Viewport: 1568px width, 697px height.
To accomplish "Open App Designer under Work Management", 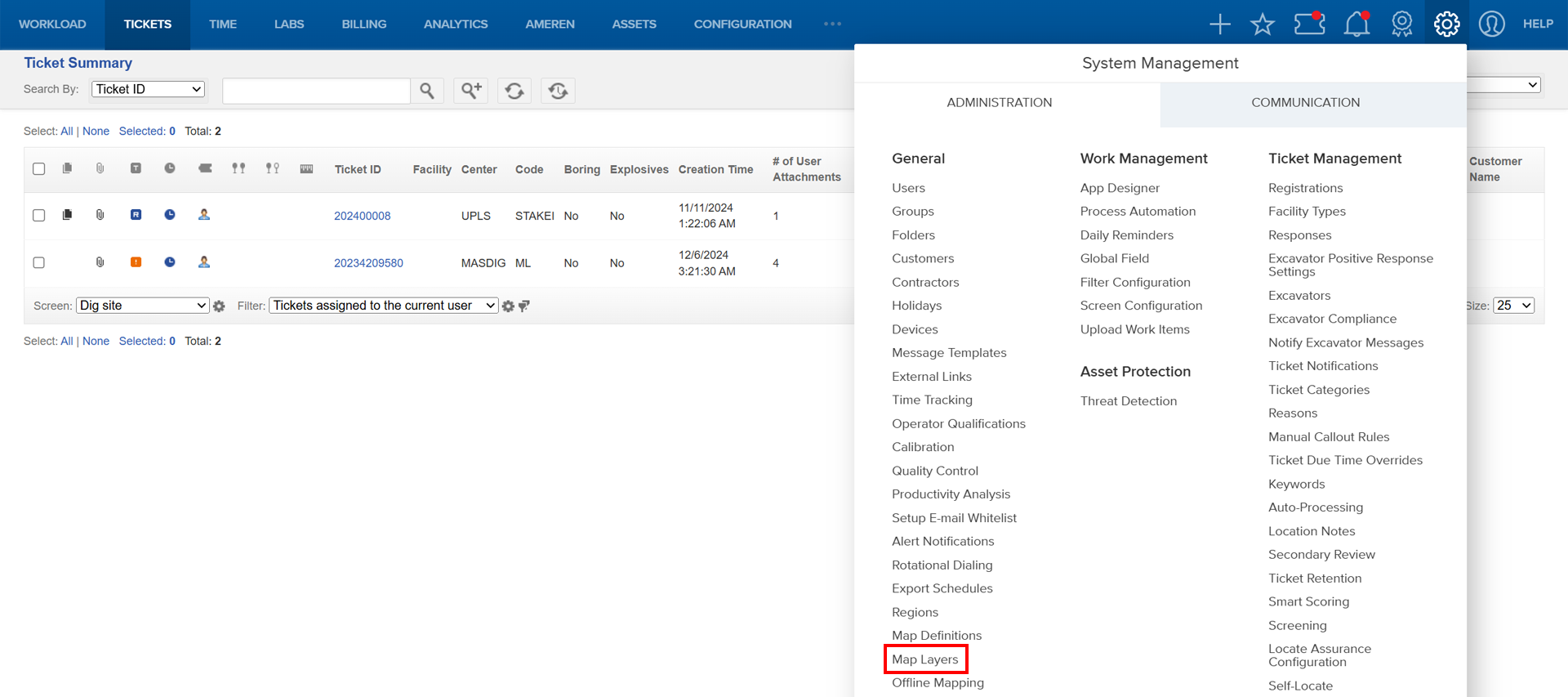I will (x=1120, y=188).
